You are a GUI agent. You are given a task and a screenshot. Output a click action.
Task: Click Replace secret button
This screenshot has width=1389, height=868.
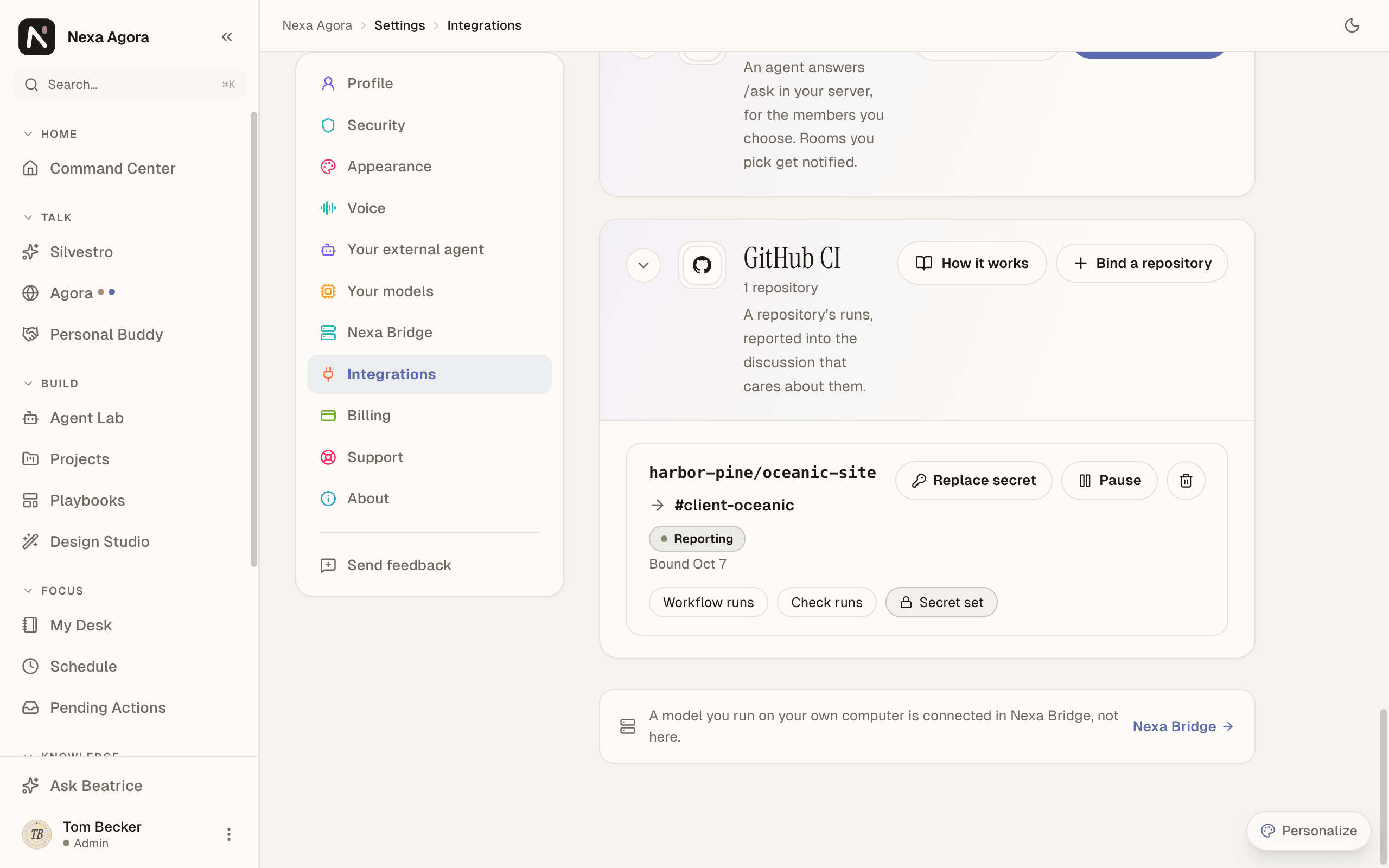pos(973,481)
